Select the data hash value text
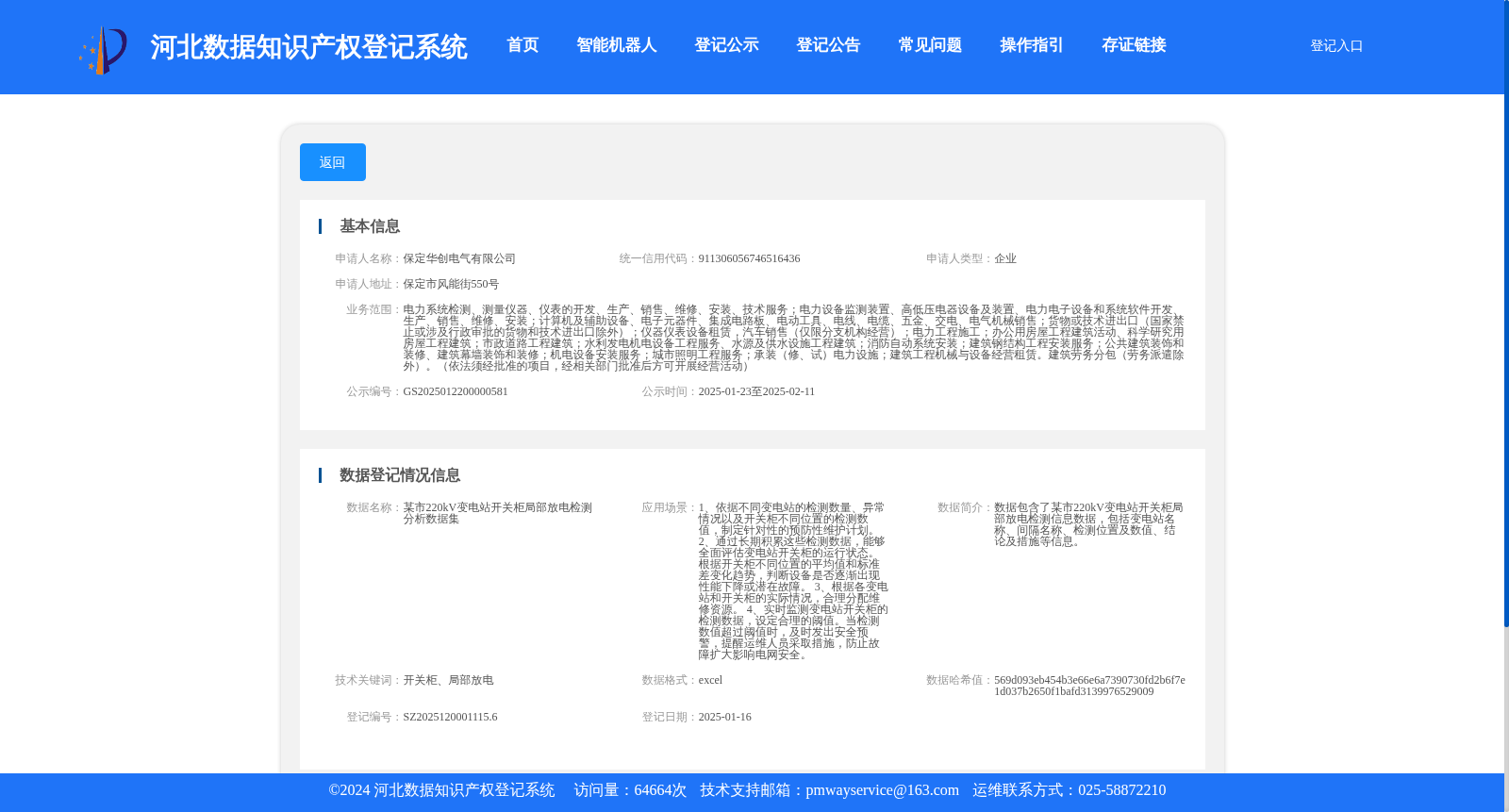The image size is (1509, 812). 1089,686
